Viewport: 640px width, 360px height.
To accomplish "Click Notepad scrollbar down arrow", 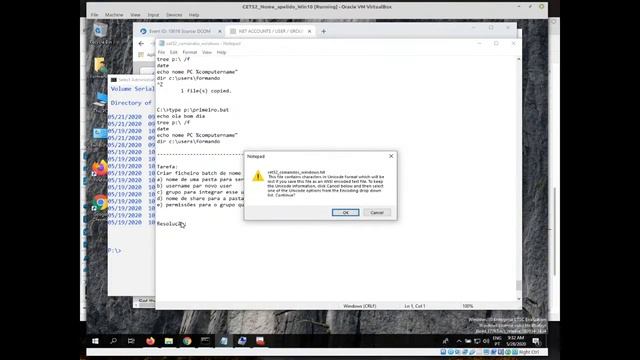I will click(x=518, y=299).
